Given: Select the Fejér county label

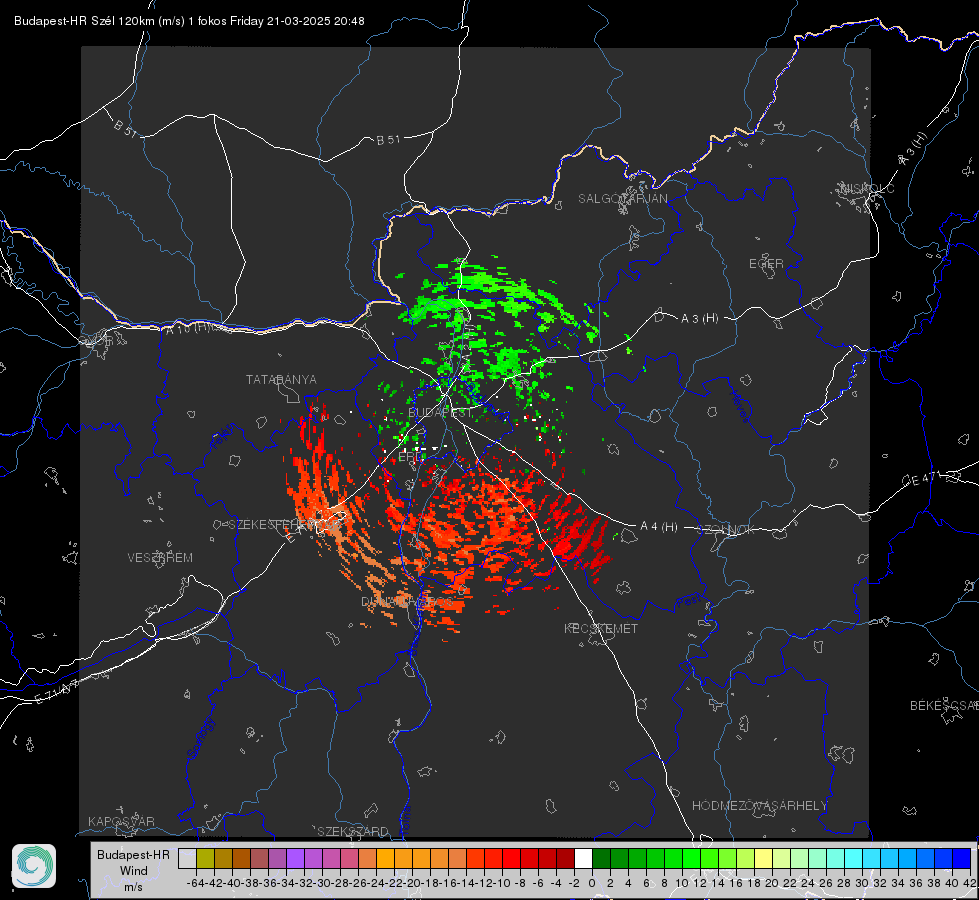Looking at the screenshot, I should (x=224, y=437).
